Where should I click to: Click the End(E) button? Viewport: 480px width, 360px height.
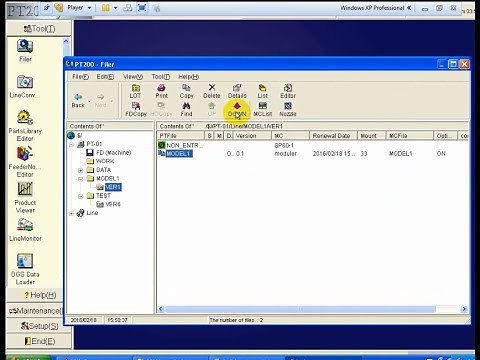[39, 341]
